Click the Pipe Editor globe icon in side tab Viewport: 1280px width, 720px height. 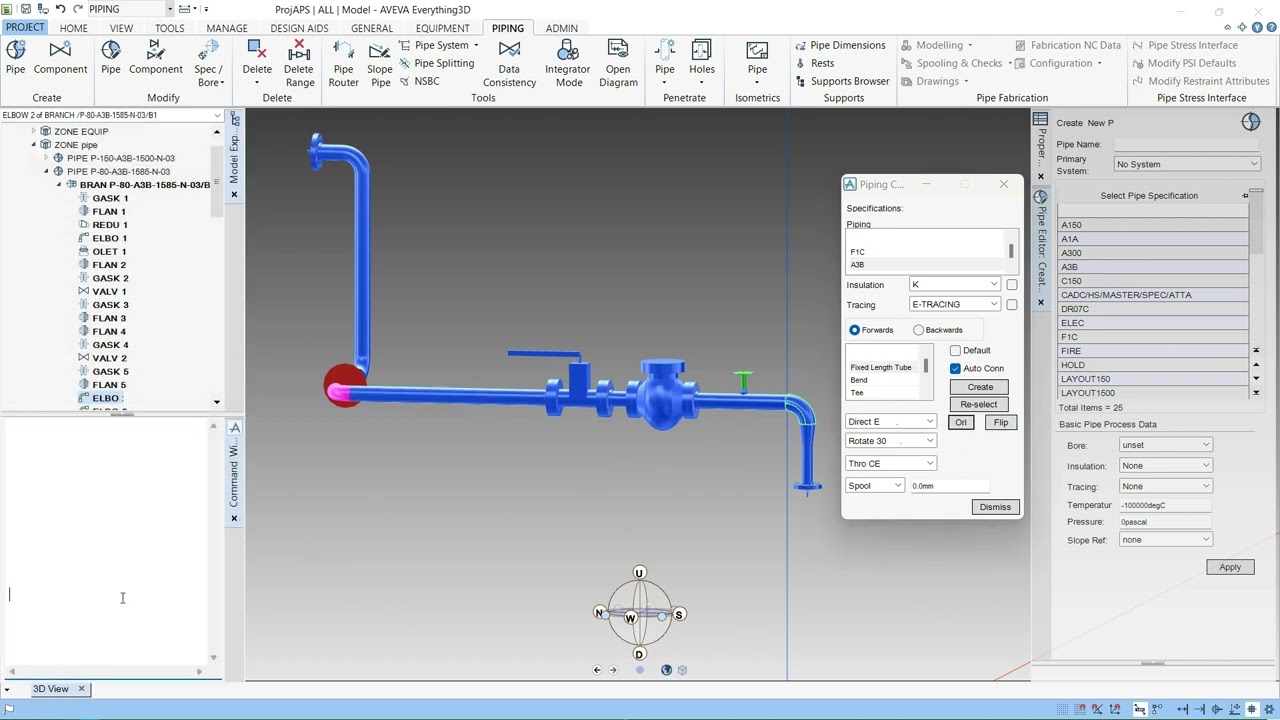pyautogui.click(x=1040, y=197)
